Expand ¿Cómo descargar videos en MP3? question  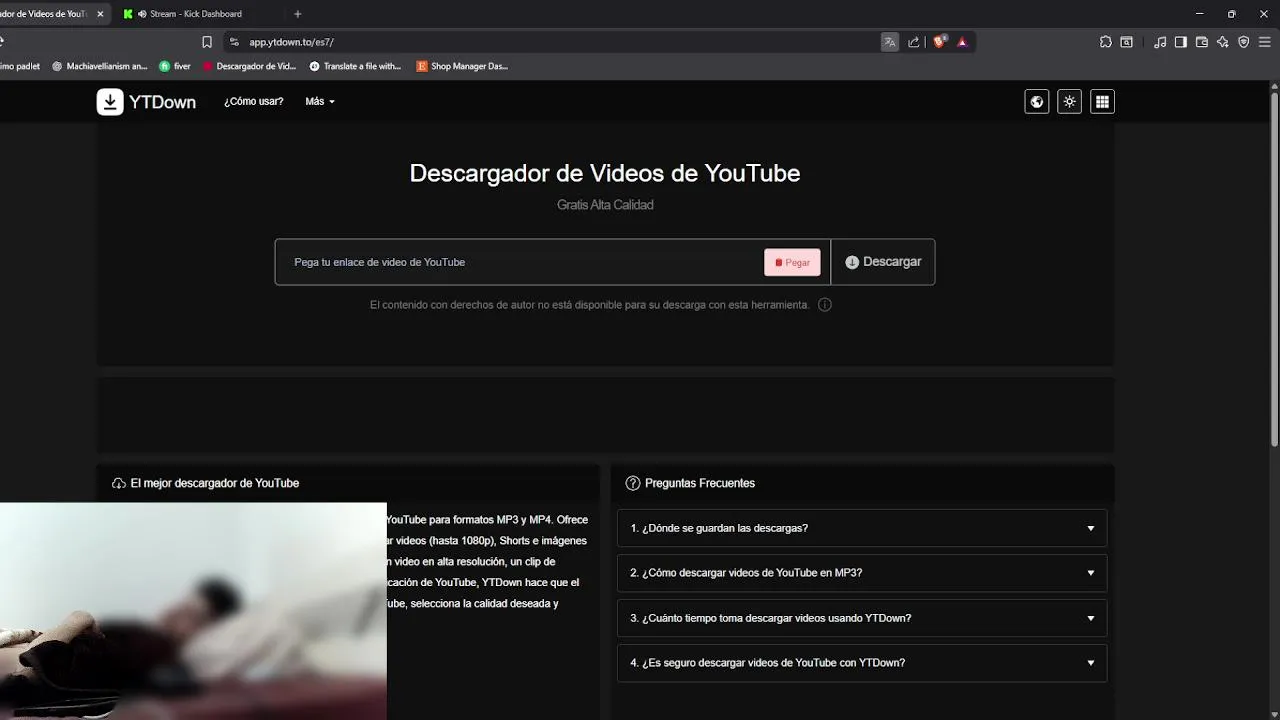tap(862, 573)
